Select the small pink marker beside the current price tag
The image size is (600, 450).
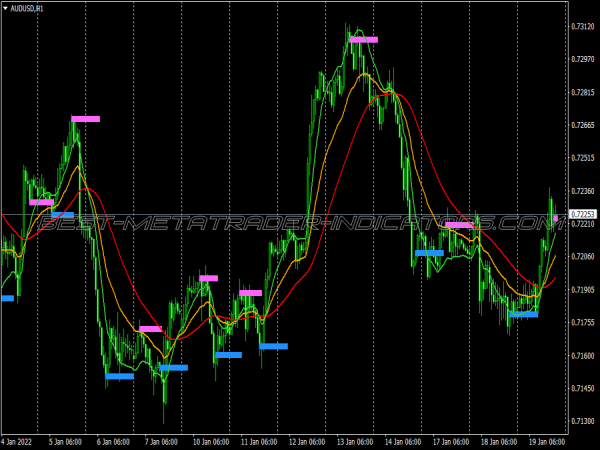pyautogui.click(x=556, y=218)
